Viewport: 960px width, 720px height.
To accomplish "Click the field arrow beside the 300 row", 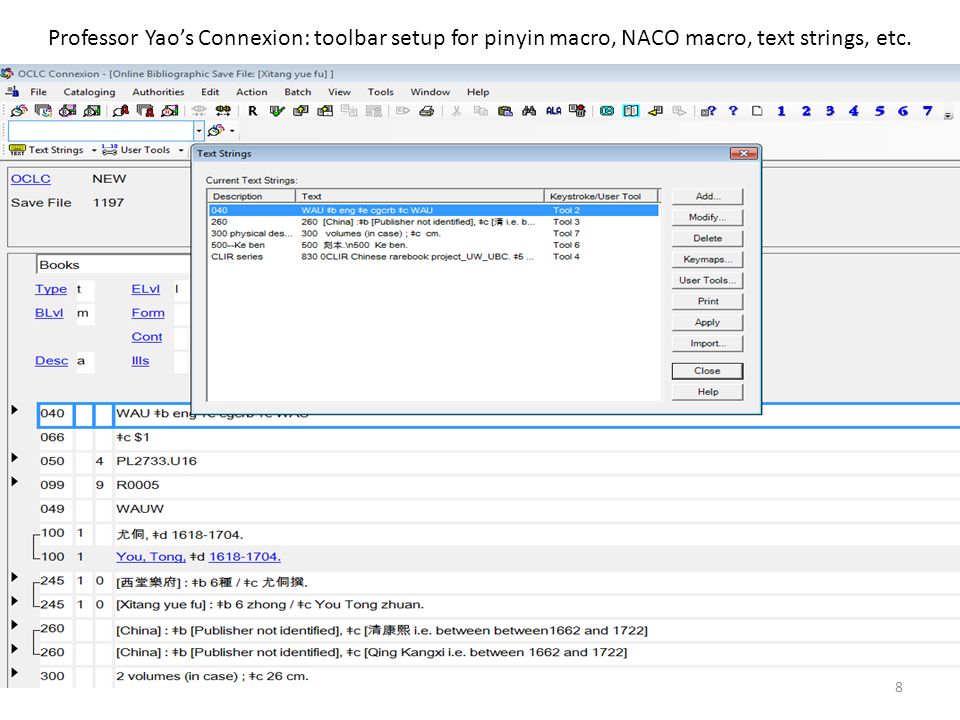I will [15, 672].
